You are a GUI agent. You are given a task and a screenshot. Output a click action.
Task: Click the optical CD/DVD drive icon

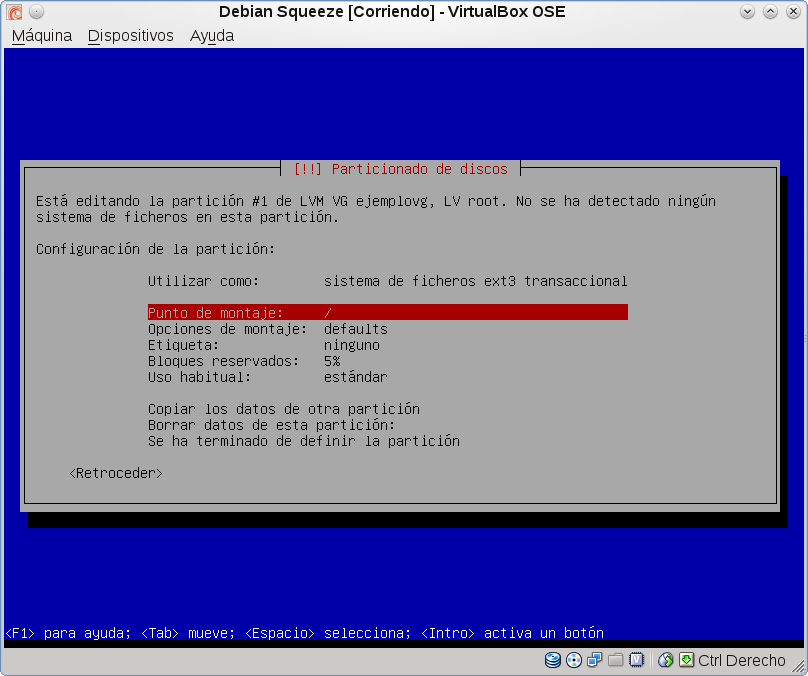click(x=574, y=660)
